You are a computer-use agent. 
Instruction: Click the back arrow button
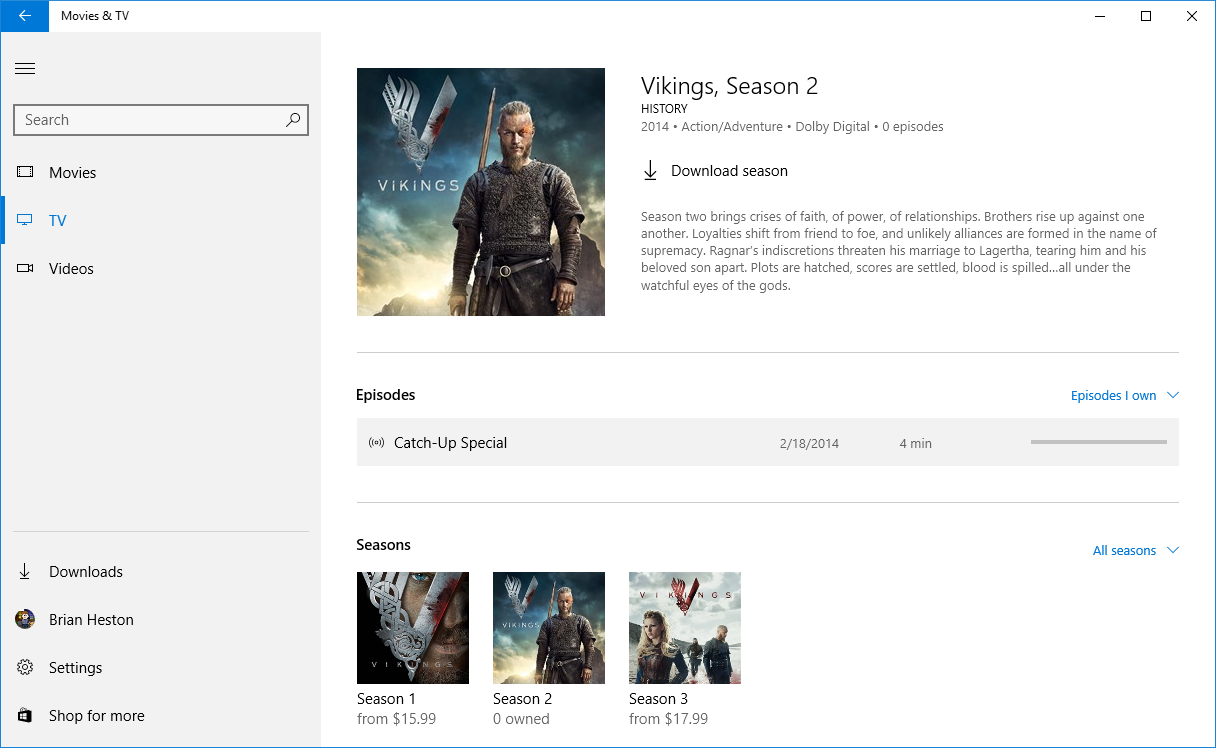(x=25, y=16)
